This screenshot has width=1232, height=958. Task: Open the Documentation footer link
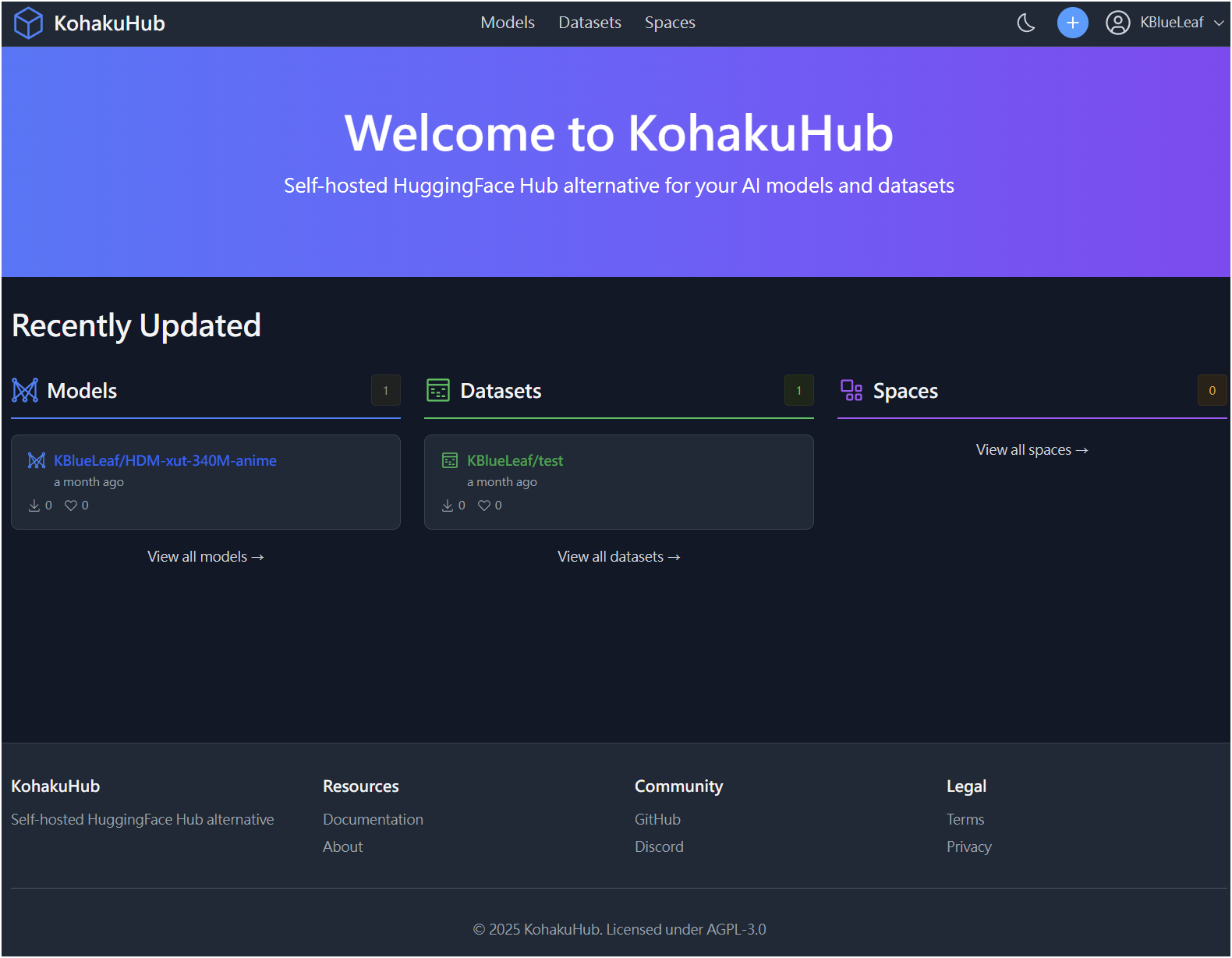373,819
